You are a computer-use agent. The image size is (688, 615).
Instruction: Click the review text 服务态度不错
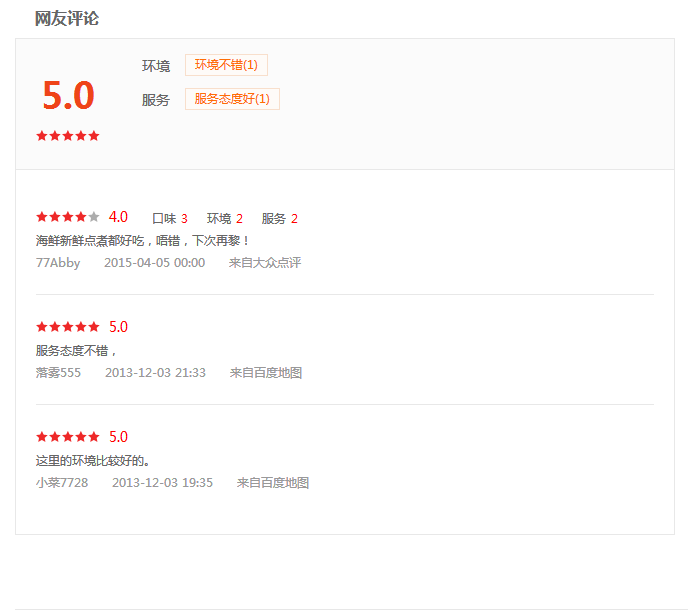pyautogui.click(x=77, y=351)
